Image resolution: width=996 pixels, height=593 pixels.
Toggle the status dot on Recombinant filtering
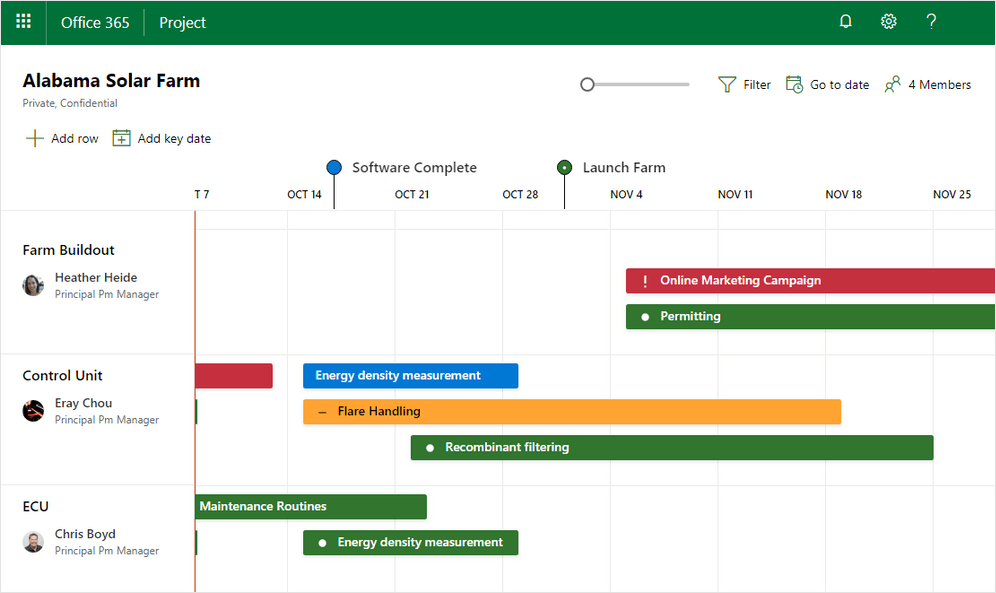[x=429, y=447]
